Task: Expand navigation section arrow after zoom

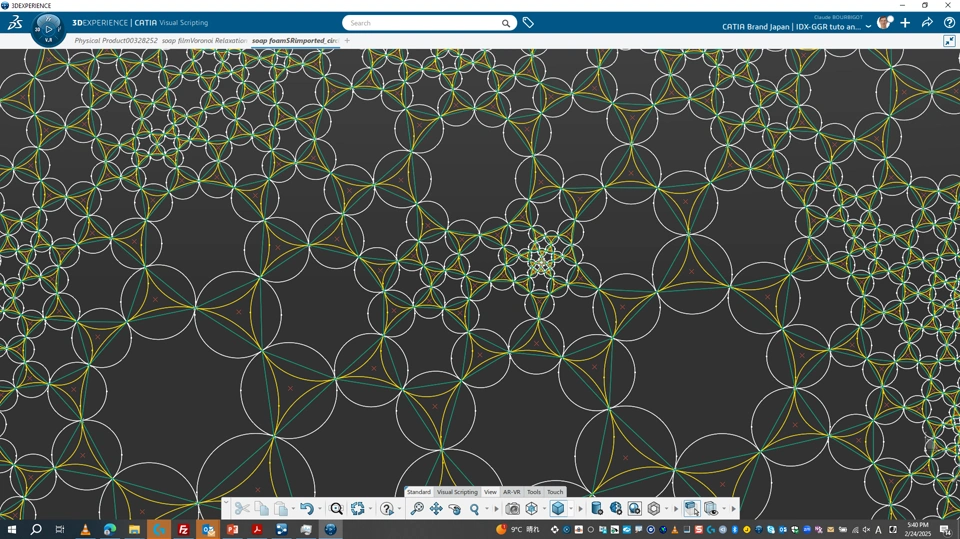Action: [497, 509]
